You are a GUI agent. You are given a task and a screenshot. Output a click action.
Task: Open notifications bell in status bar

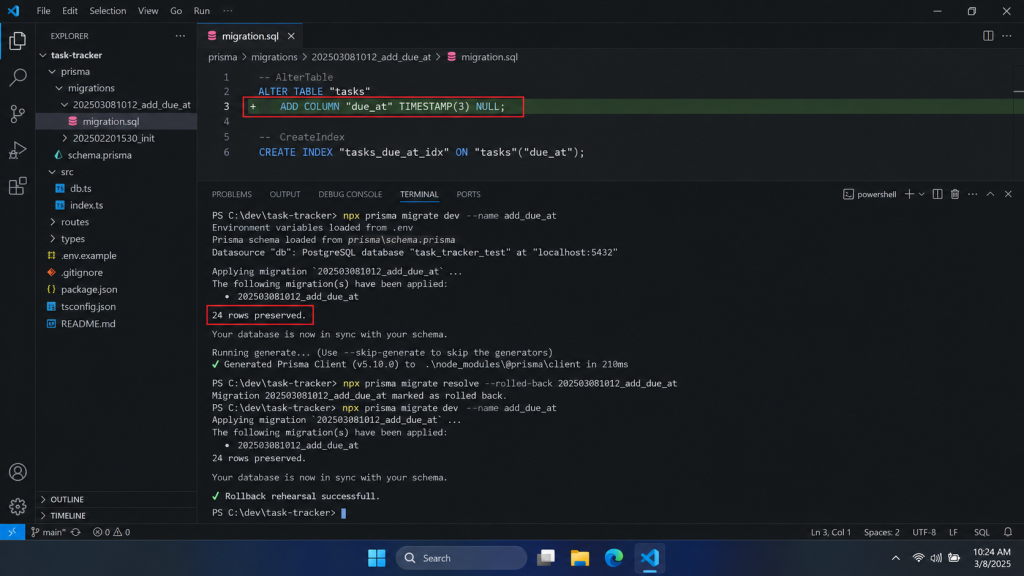[x=1008, y=532]
